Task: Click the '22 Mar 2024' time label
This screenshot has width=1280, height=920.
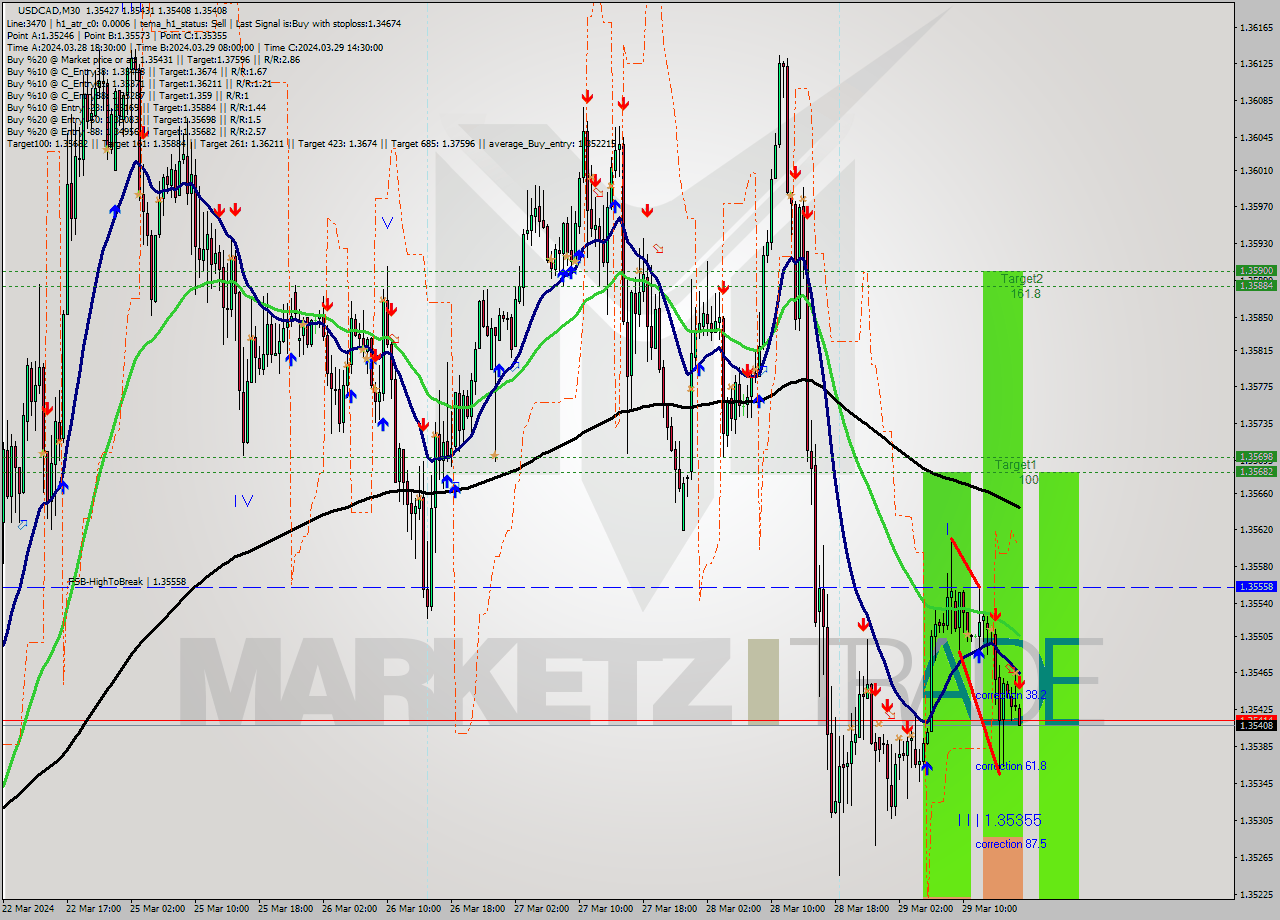Action: 29,909
